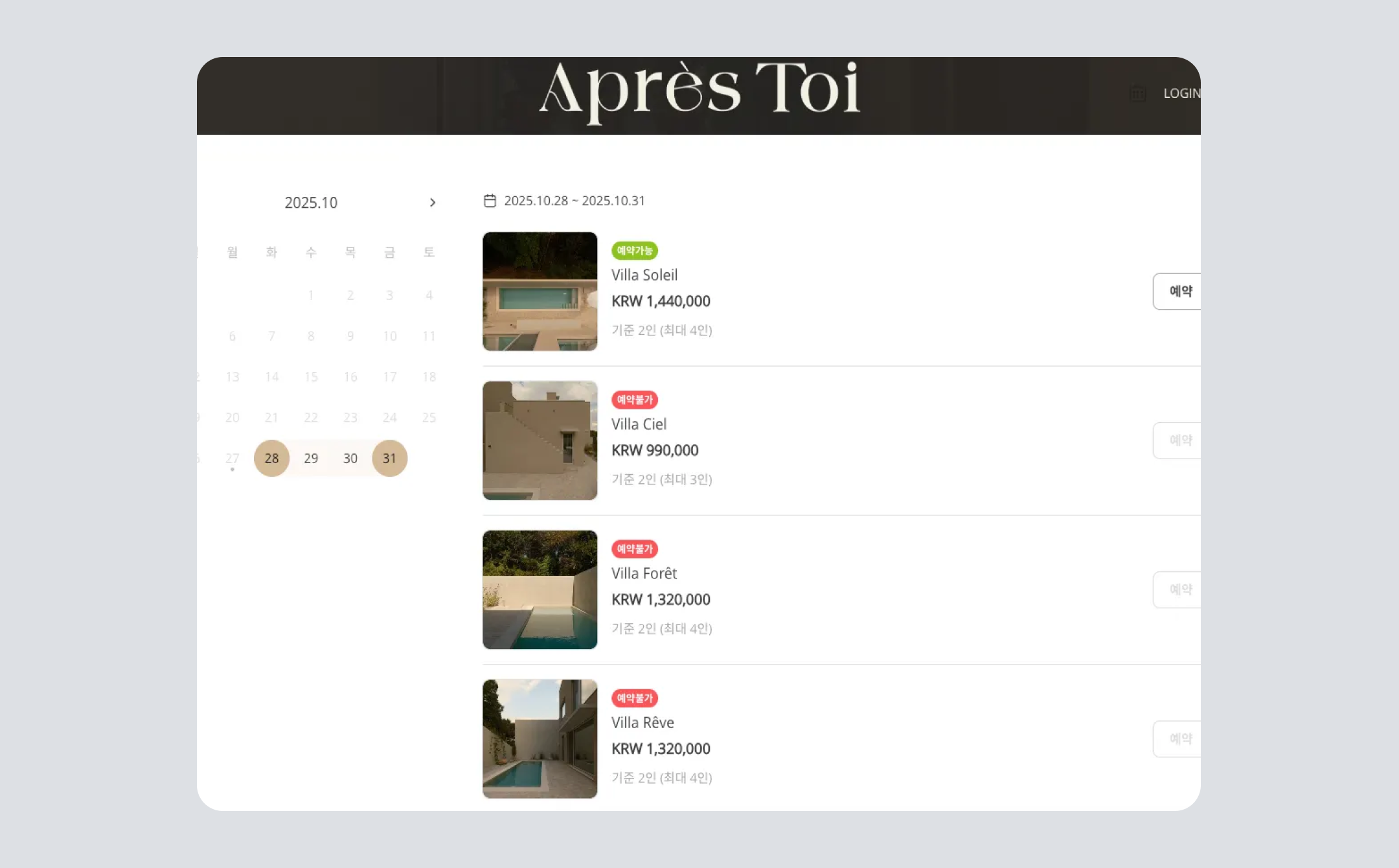Screen dimensions: 1399x868
Task: Select October 29 on the calendar
Action: 311,458
